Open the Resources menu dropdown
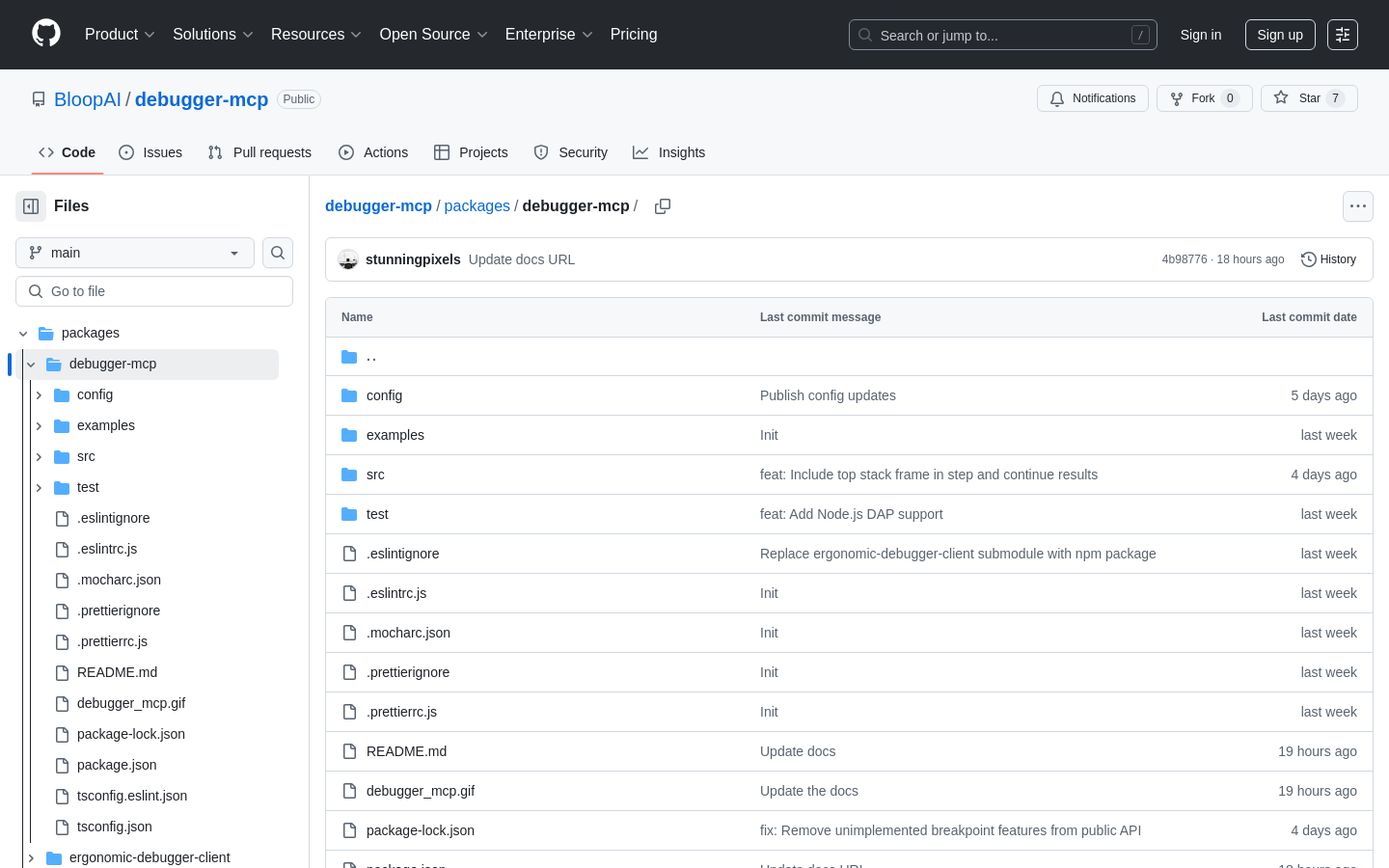This screenshot has width=1389, height=868. click(316, 35)
